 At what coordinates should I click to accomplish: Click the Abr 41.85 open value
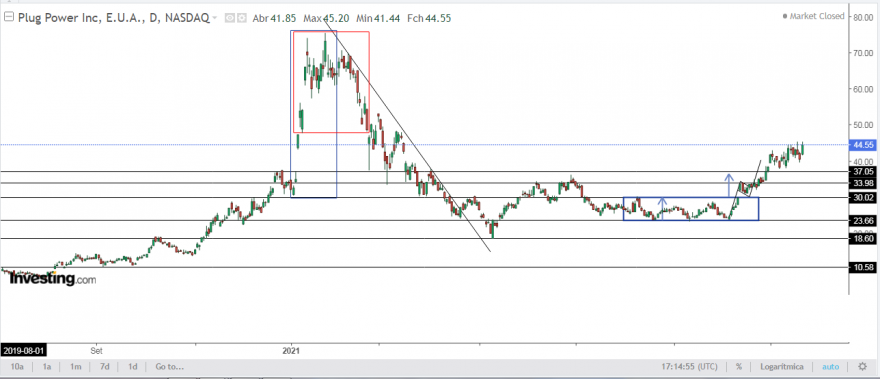(274, 18)
